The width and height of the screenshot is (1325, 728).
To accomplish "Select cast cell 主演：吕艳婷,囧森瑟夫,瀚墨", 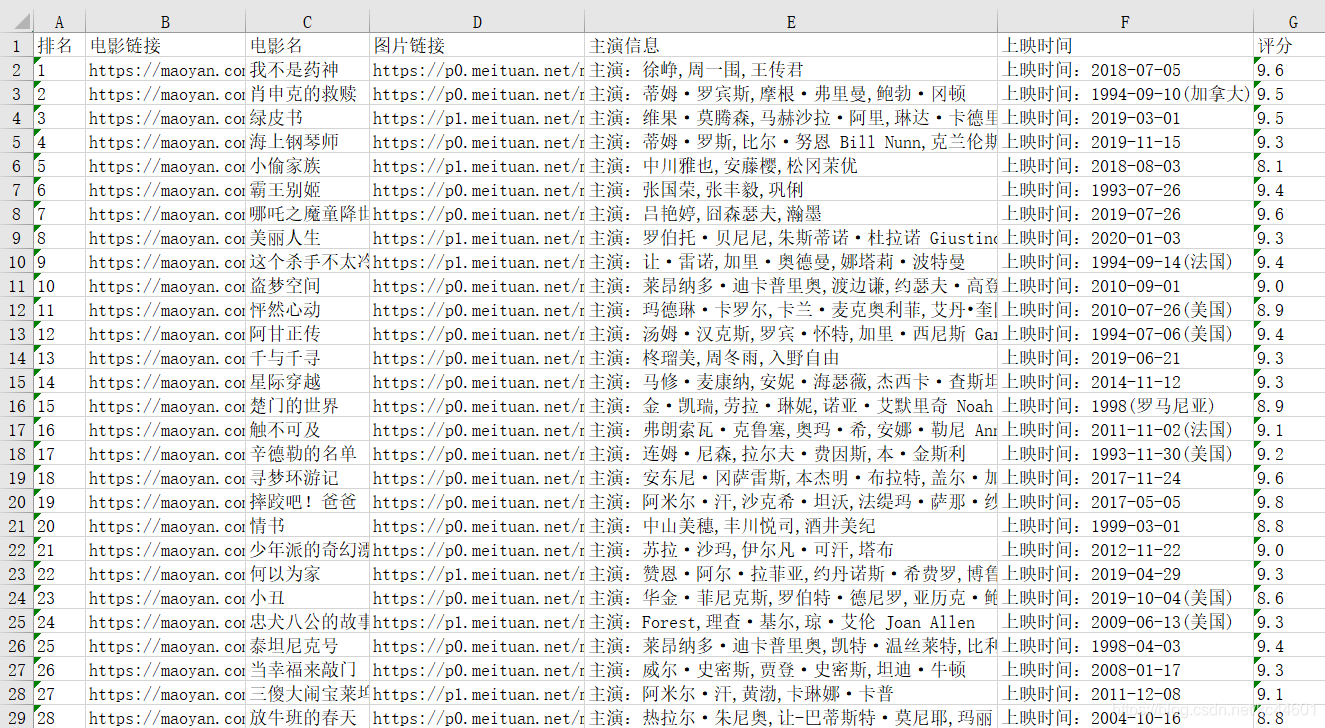I will (791, 214).
